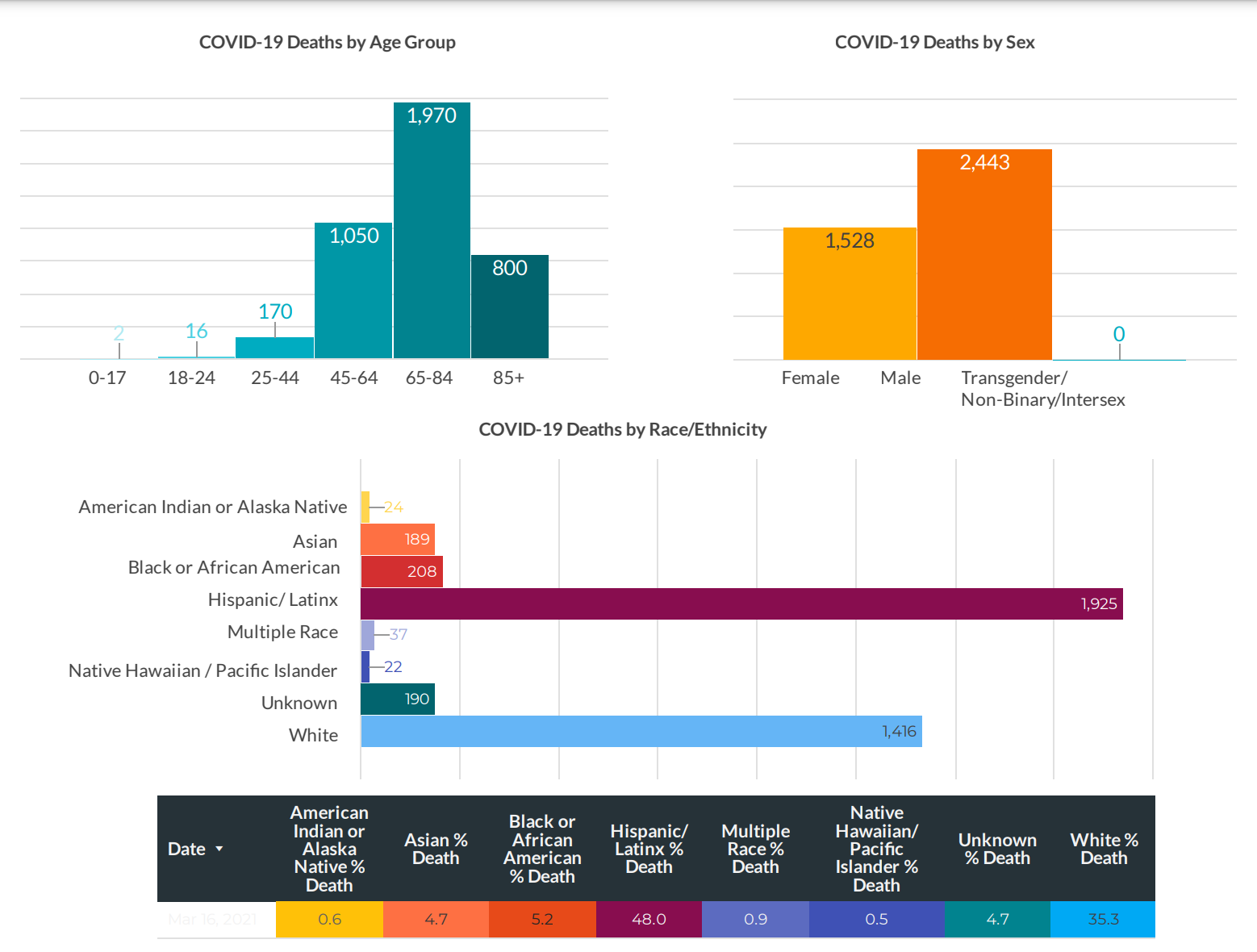Sort by Unknown % Death header
Screen dimensions: 1257x952
[997, 849]
